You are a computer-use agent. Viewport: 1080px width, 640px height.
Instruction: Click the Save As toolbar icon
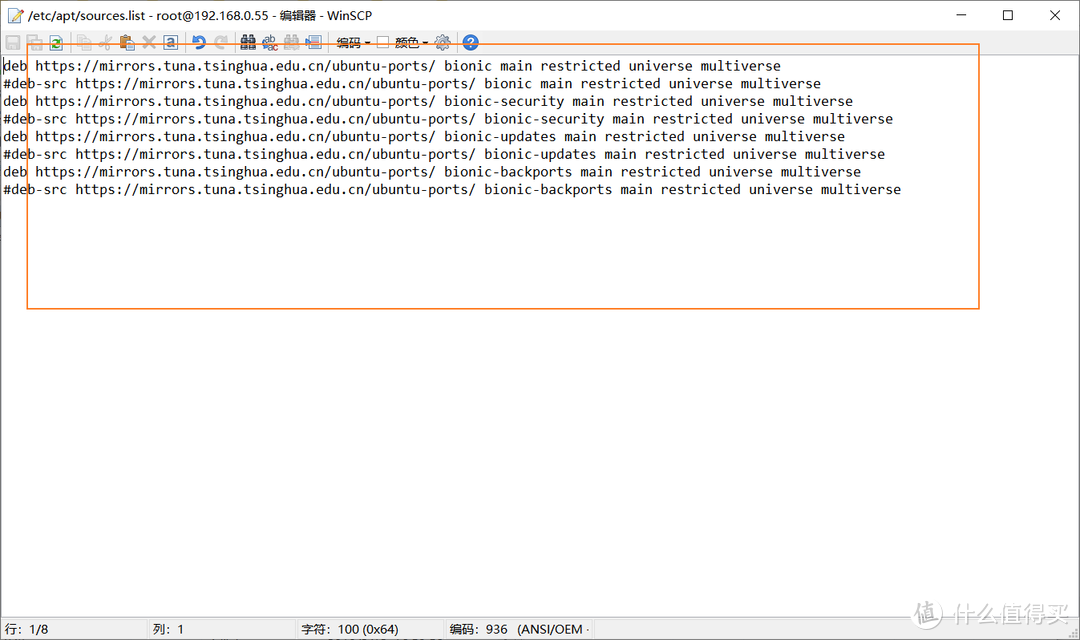[34, 43]
